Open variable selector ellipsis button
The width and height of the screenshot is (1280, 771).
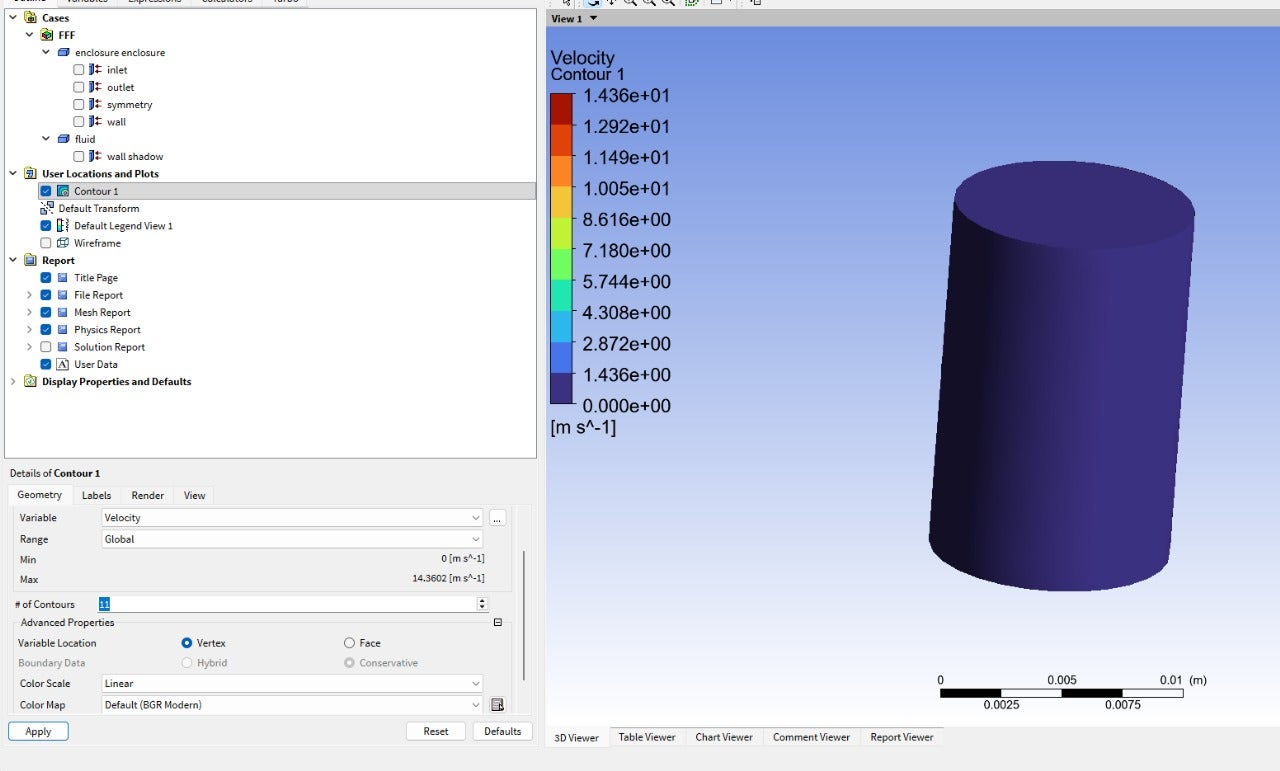497,518
